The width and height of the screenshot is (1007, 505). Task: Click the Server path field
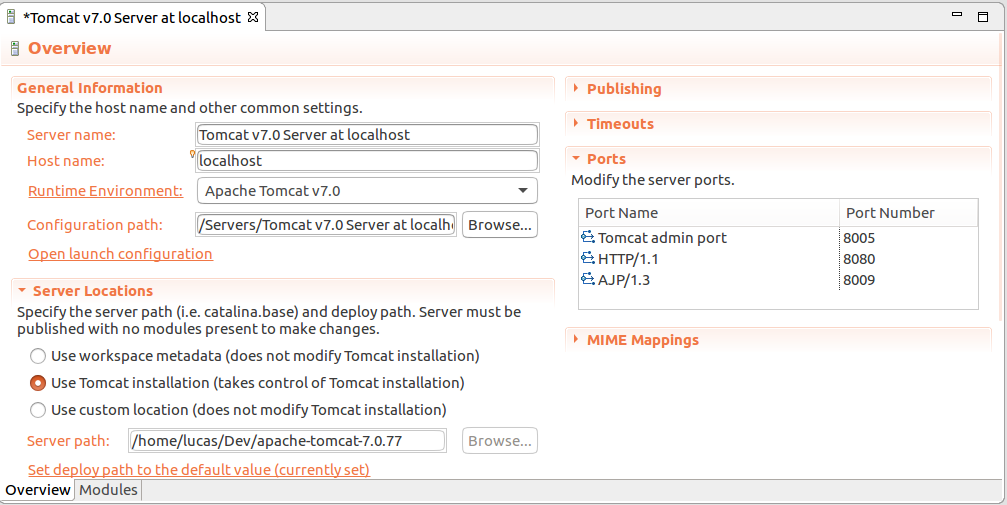pyautogui.click(x=287, y=441)
